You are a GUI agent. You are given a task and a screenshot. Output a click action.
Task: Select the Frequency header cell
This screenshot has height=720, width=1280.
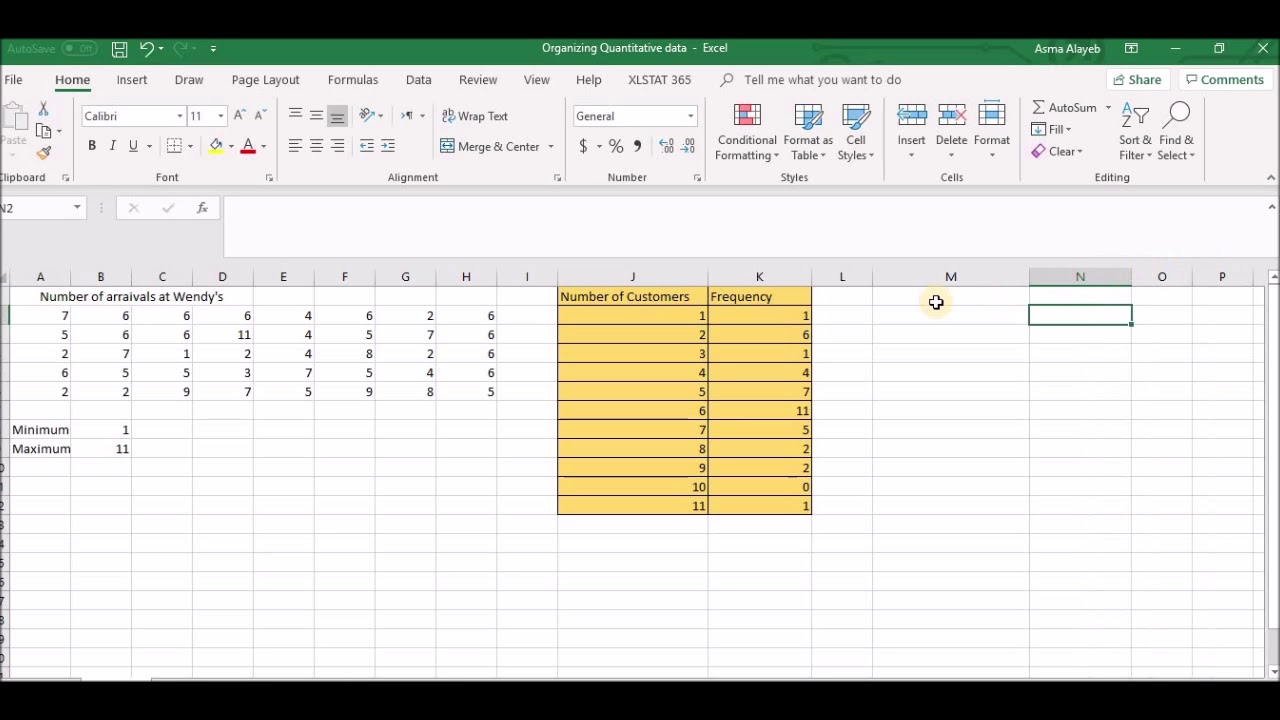(759, 297)
